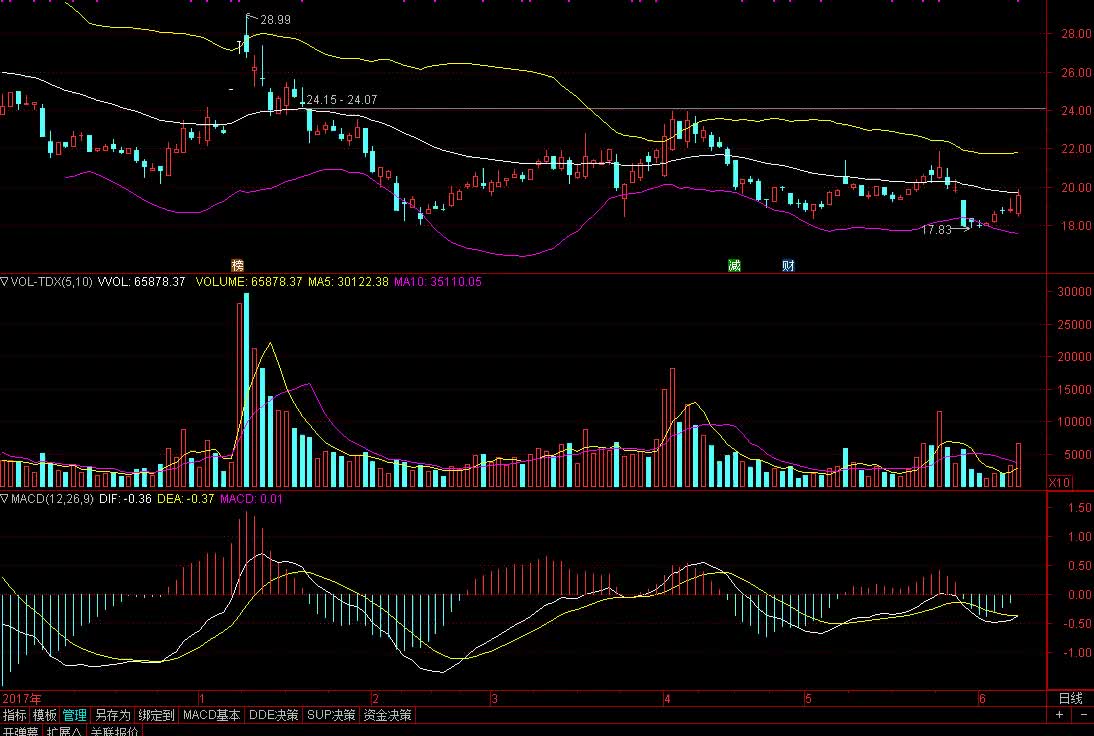Click the 榜 marker icon under the price chart
Image resolution: width=1094 pixels, height=736 pixels.
coord(237,265)
